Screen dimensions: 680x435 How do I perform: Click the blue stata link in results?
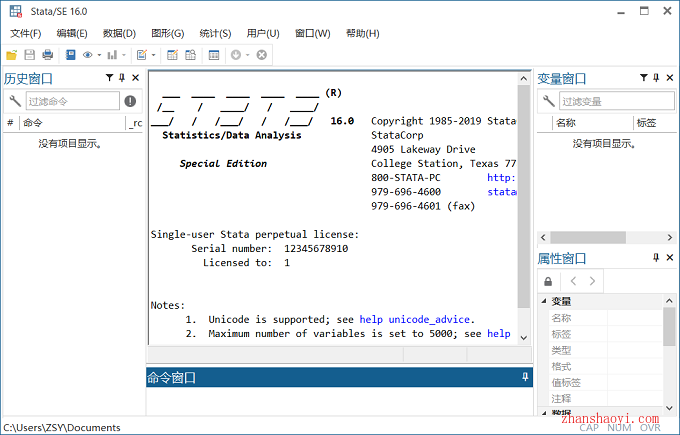[502, 192]
